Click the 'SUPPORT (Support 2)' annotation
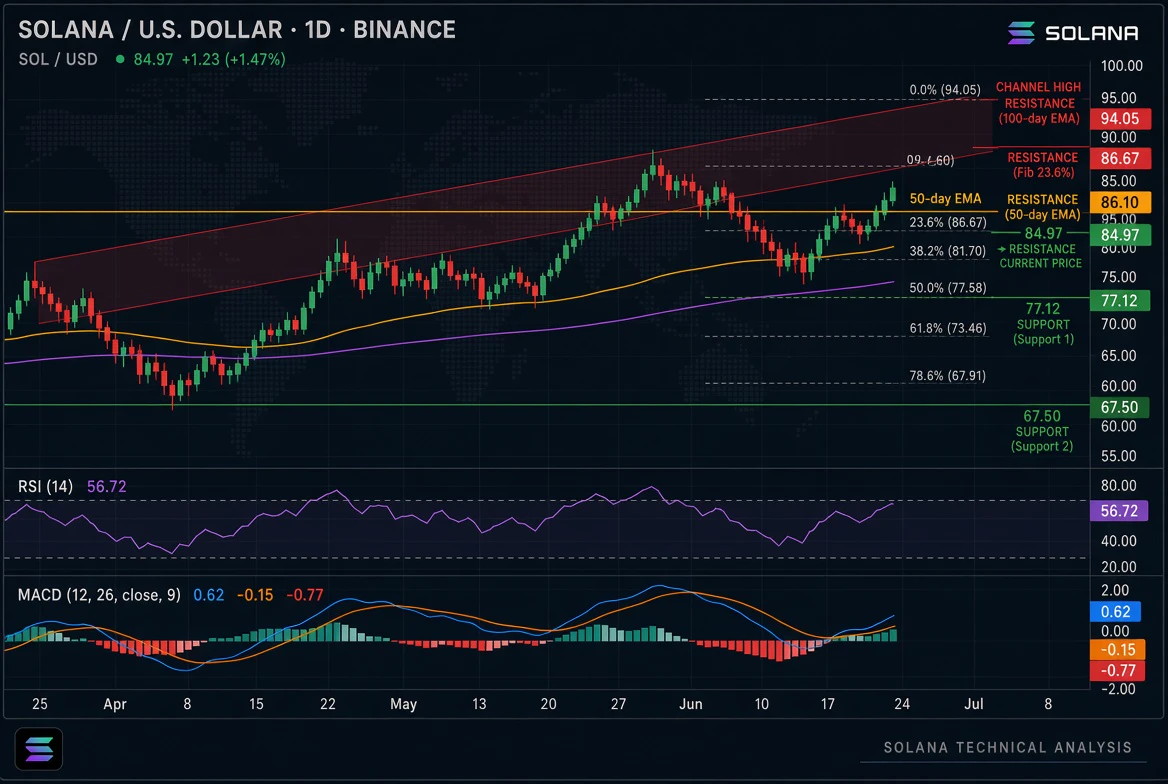Viewport: 1168px width, 784px height. [x=1042, y=439]
